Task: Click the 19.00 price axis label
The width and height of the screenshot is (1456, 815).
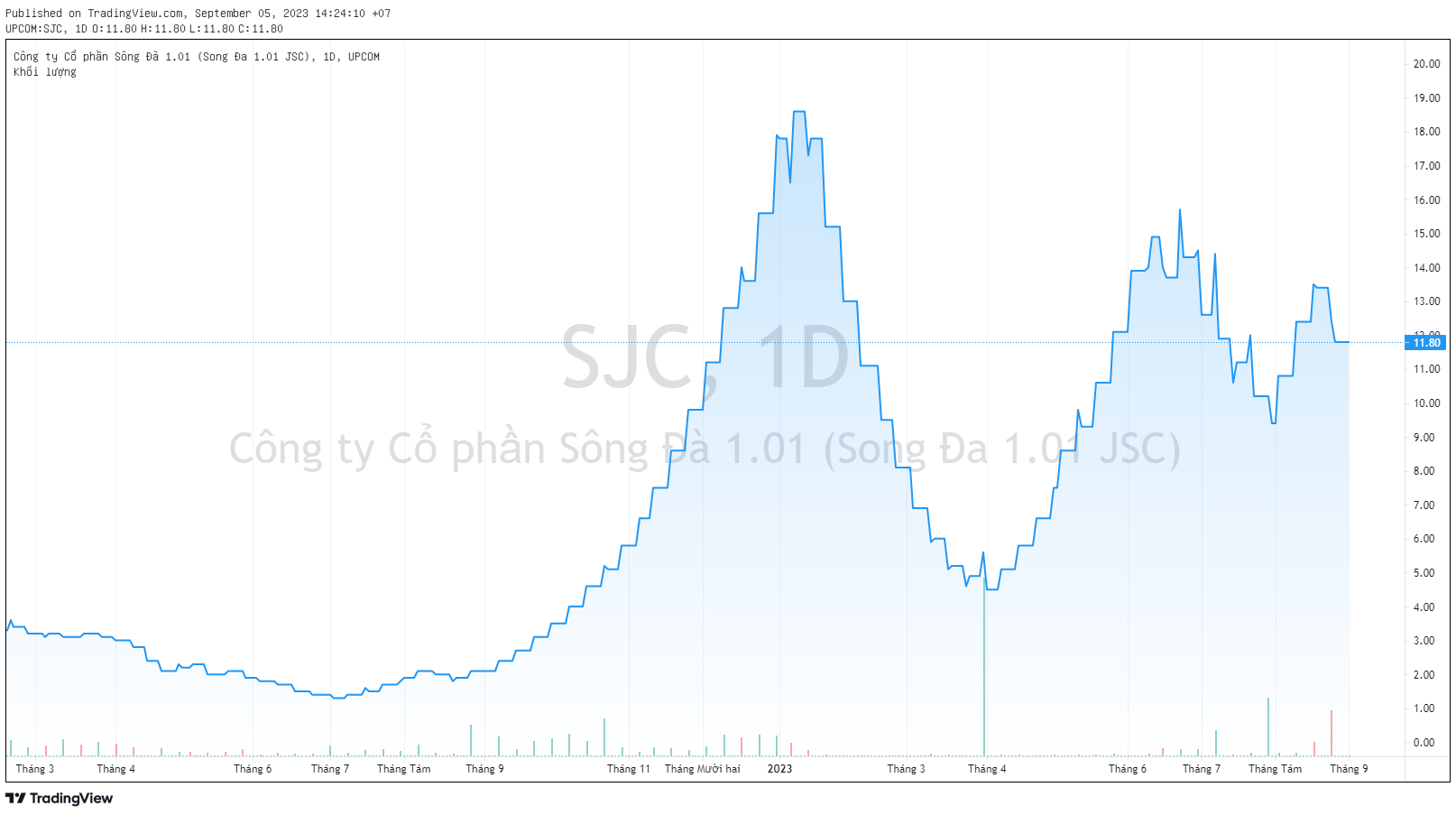Action: pyautogui.click(x=1426, y=98)
